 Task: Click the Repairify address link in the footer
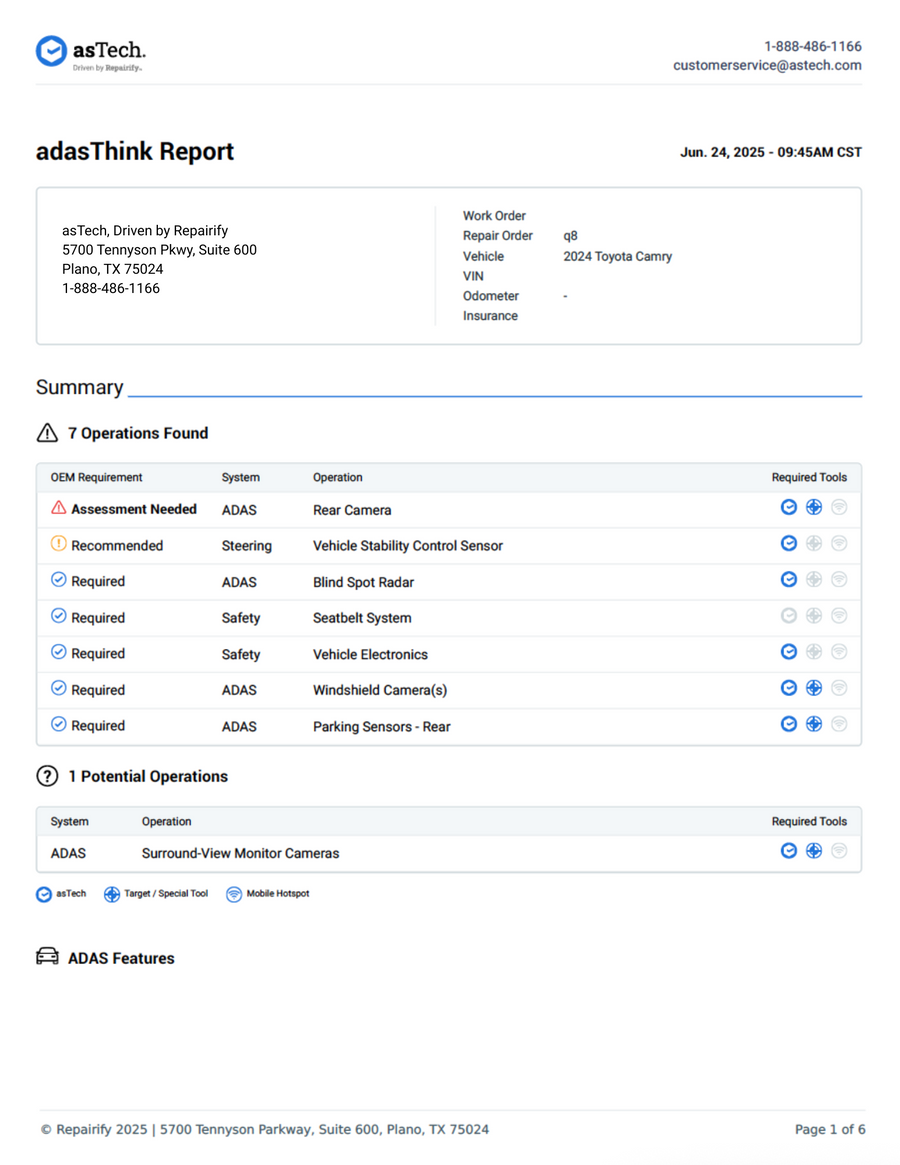[265, 1129]
